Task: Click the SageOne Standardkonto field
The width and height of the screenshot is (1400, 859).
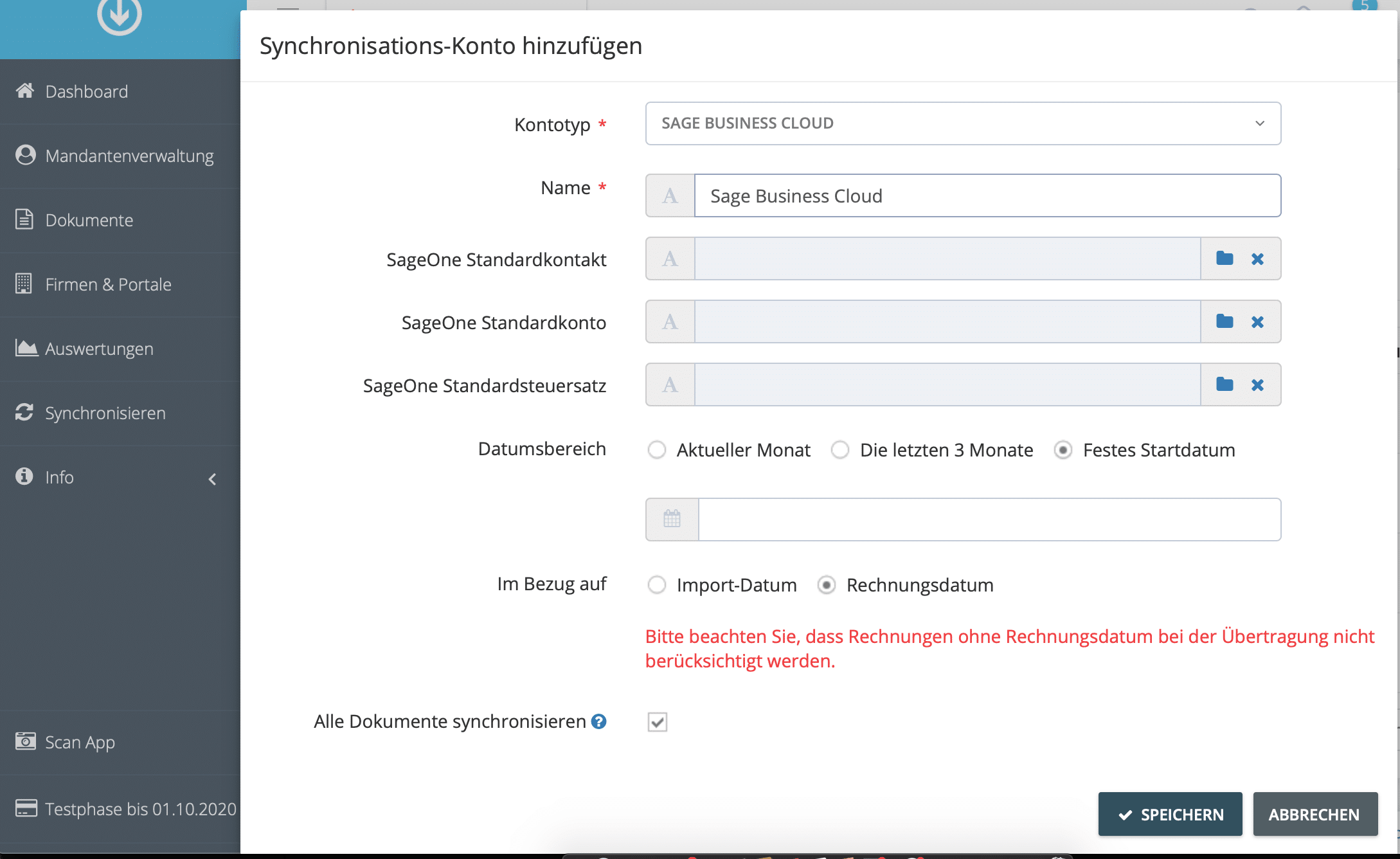Action: click(x=947, y=321)
